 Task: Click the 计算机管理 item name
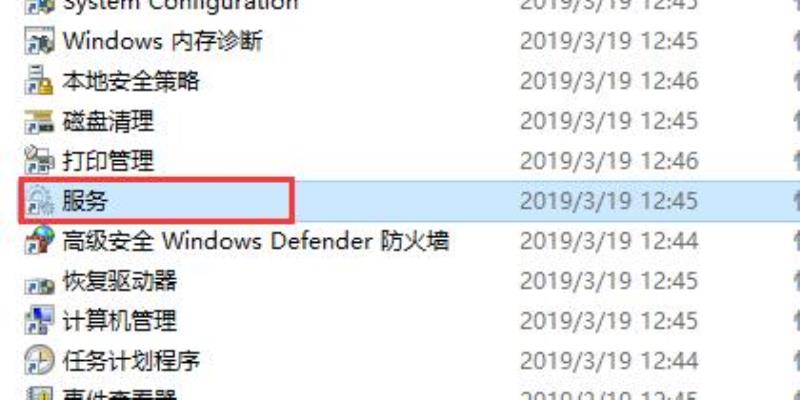(x=119, y=321)
